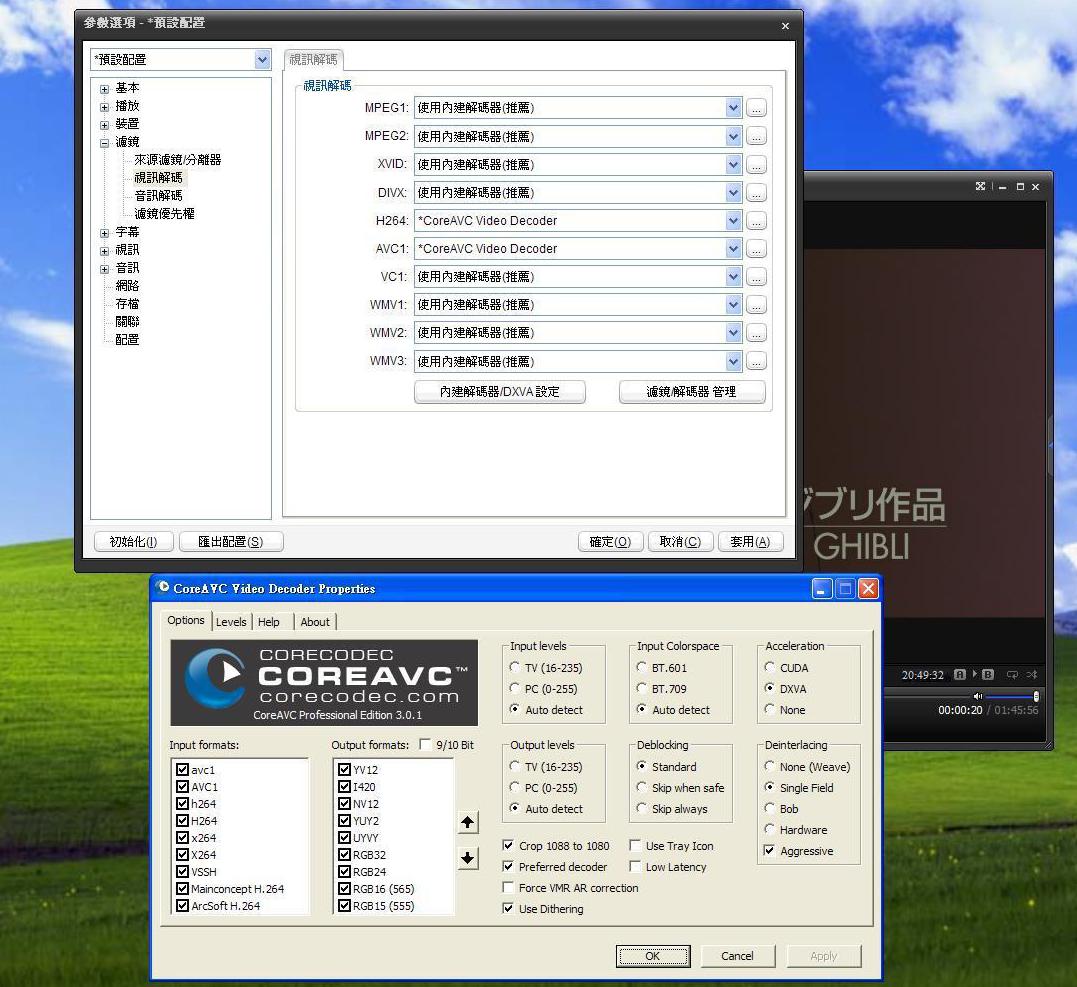Select 音訊解碼 in the settings tree
The width and height of the screenshot is (1077, 987).
pos(159,196)
